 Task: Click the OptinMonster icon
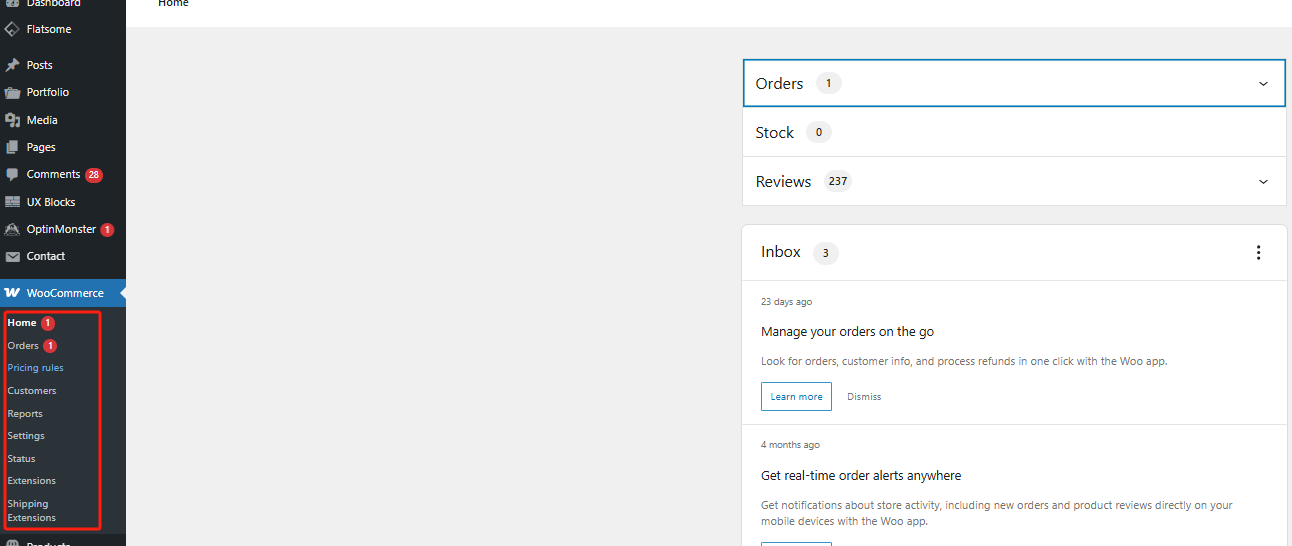[12, 229]
